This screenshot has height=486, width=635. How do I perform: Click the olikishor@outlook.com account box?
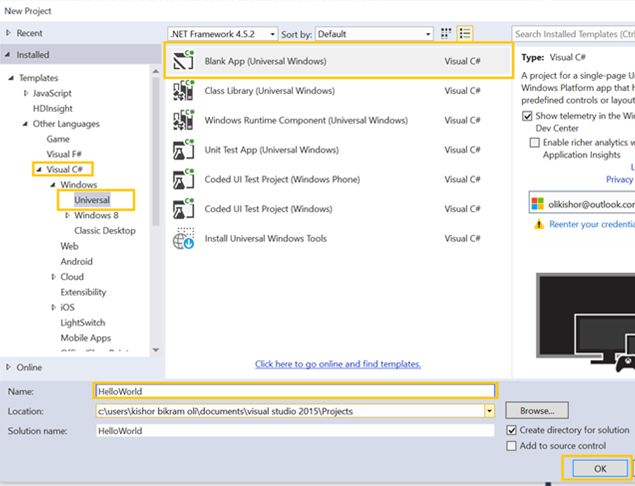(582, 202)
